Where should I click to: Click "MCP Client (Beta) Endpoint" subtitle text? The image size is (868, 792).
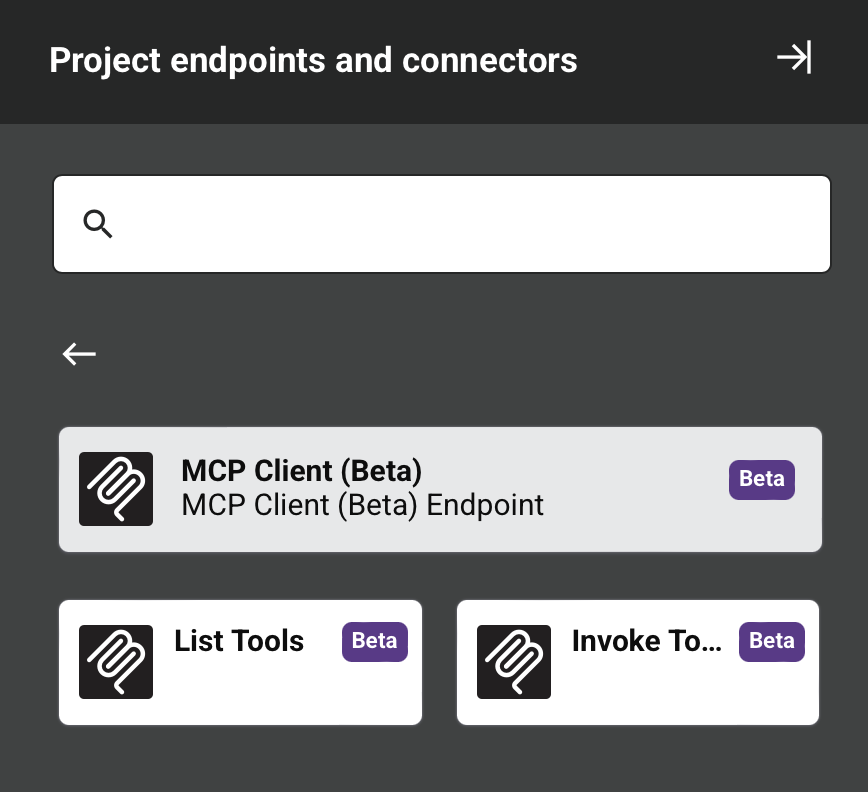[363, 505]
